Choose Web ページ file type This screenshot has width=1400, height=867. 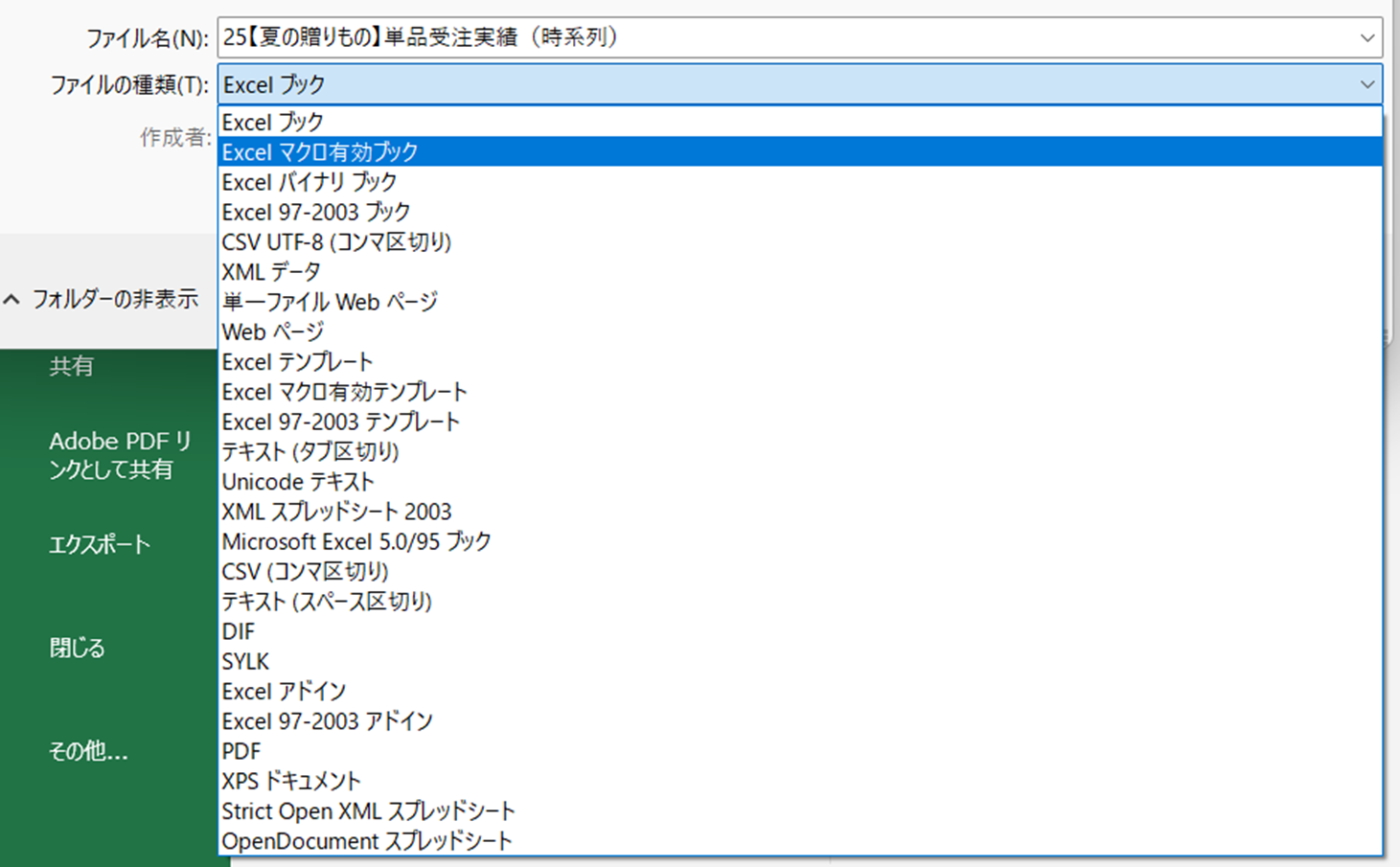(800, 331)
